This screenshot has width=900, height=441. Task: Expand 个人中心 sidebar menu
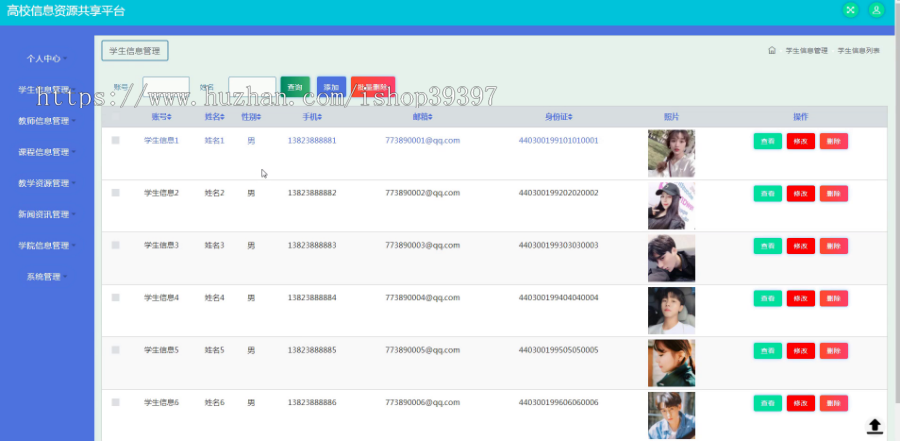[46, 59]
